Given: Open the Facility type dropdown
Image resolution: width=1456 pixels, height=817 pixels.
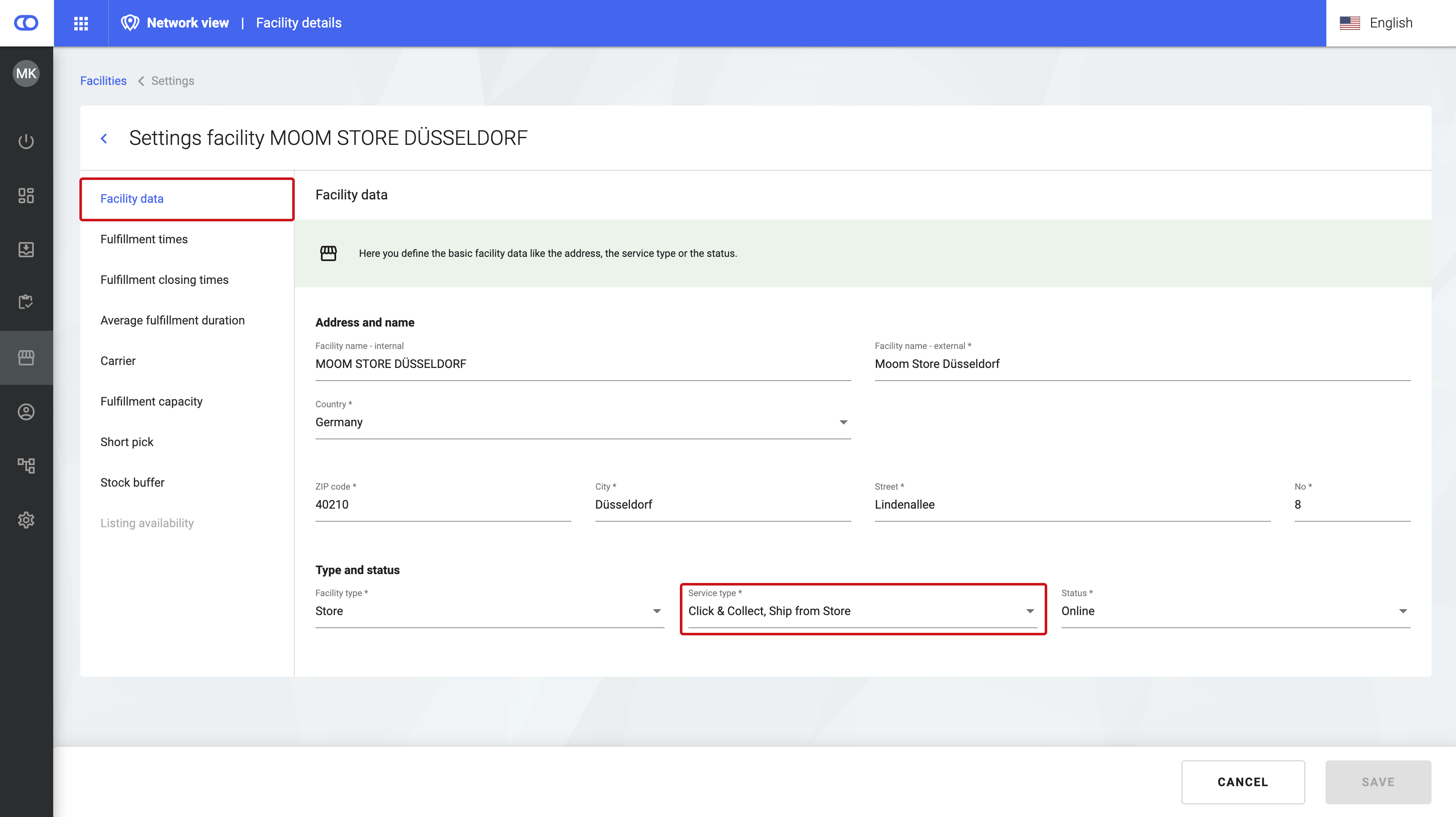Looking at the screenshot, I should [x=489, y=610].
